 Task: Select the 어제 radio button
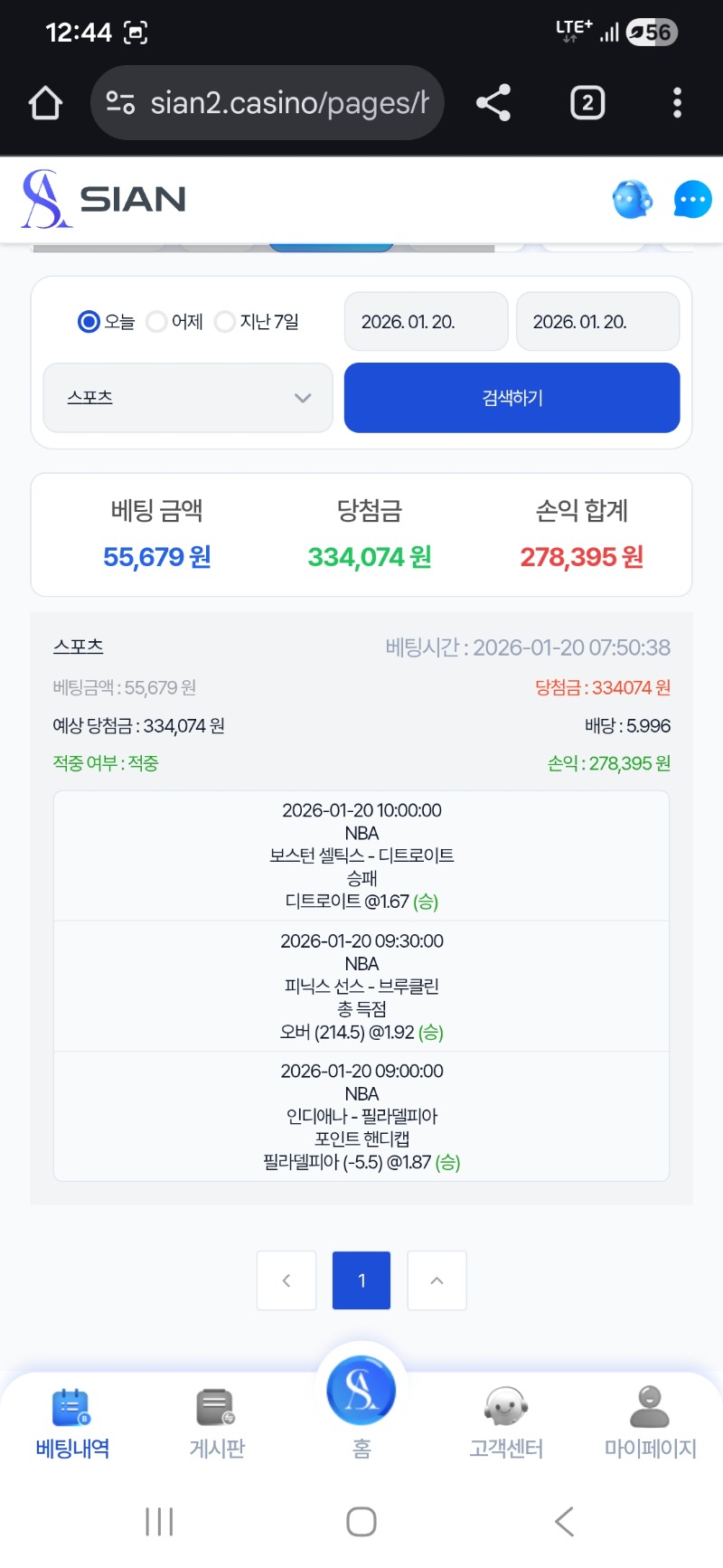point(157,322)
